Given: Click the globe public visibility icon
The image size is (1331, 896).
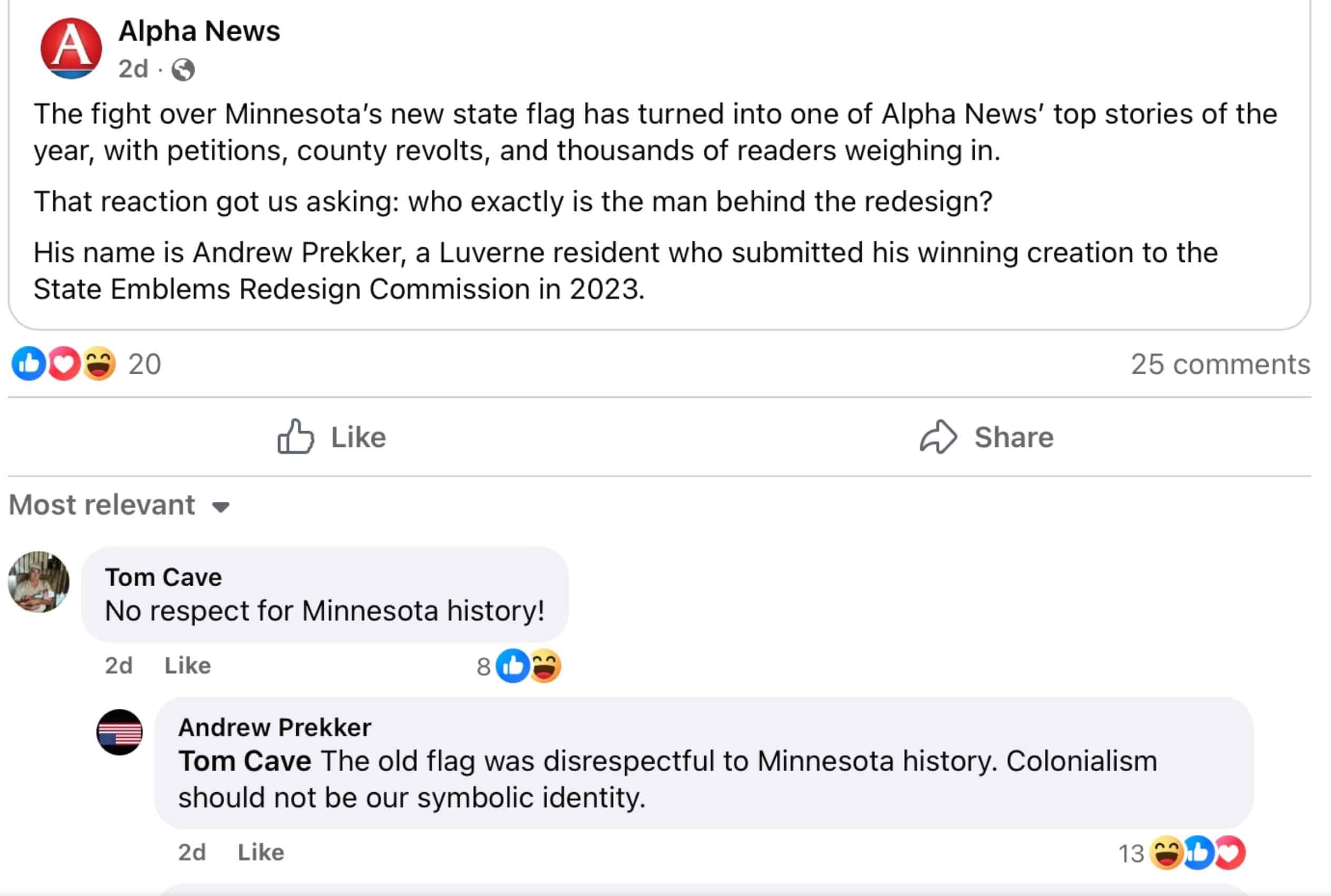Looking at the screenshot, I should tap(183, 70).
